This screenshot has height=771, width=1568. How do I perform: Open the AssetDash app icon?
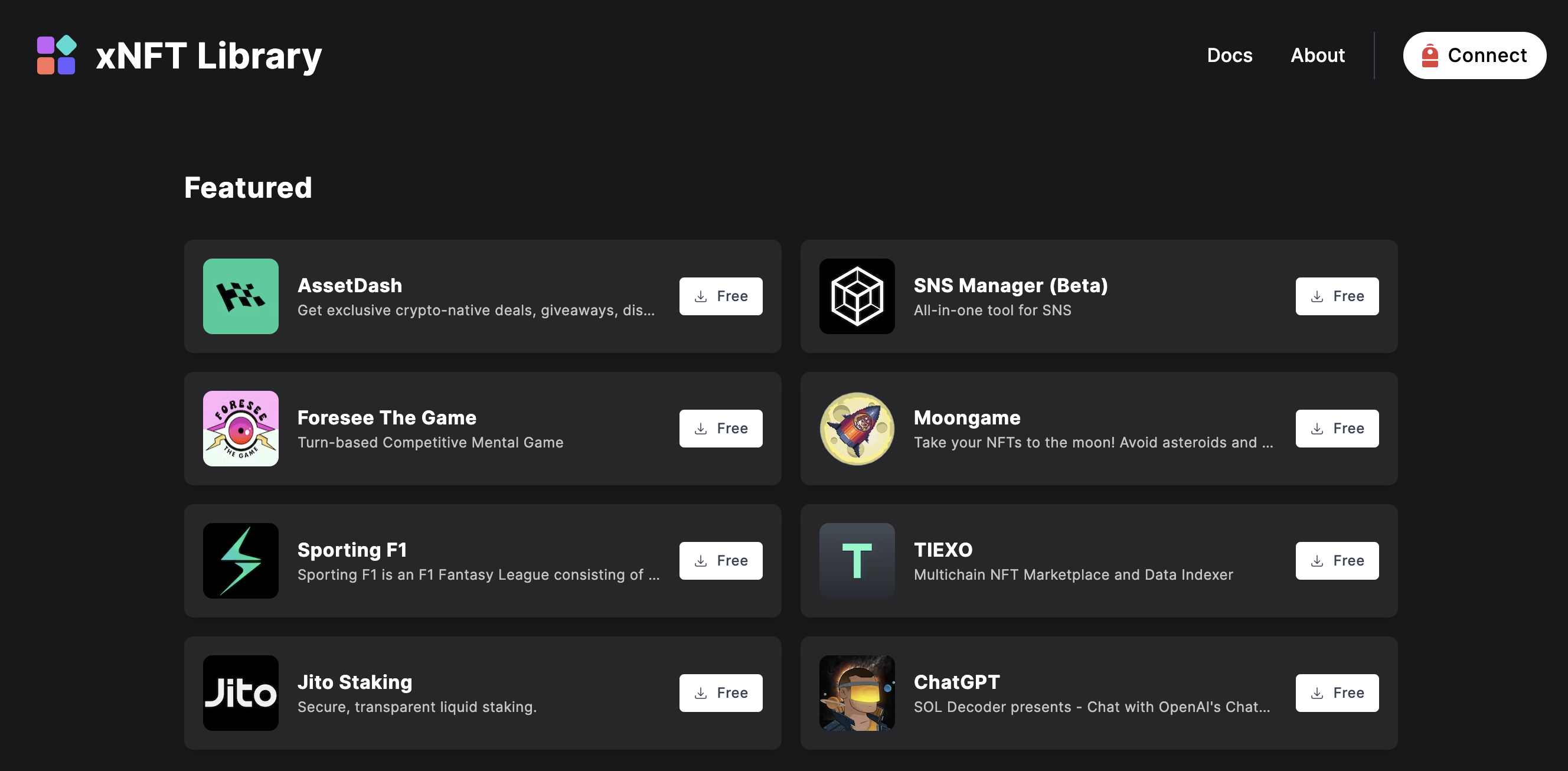[240, 296]
